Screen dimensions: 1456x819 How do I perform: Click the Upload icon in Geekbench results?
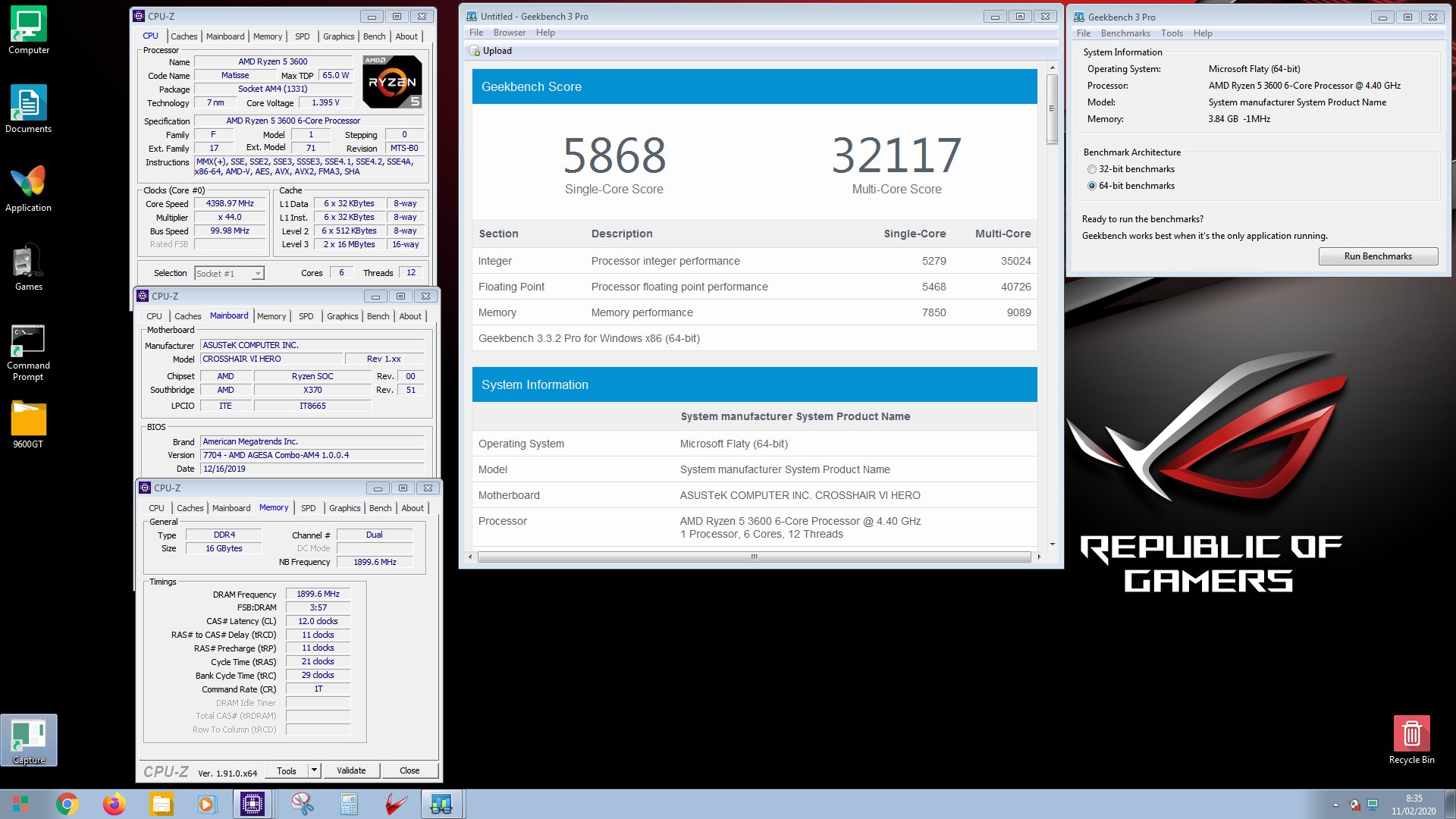(x=475, y=51)
